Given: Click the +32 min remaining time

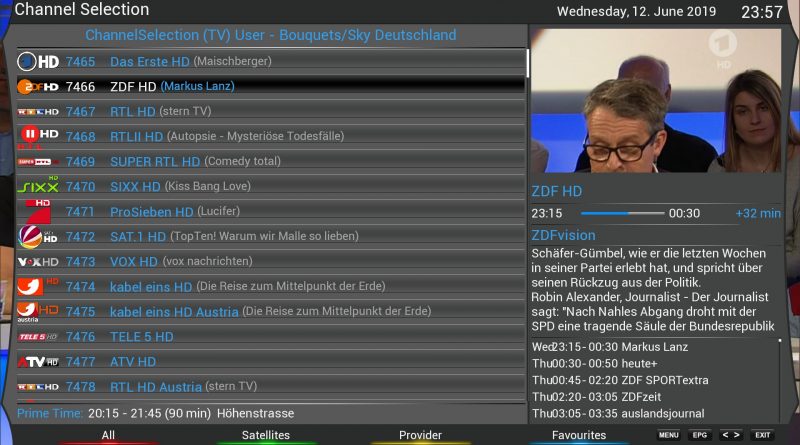Looking at the screenshot, I should (x=758, y=213).
